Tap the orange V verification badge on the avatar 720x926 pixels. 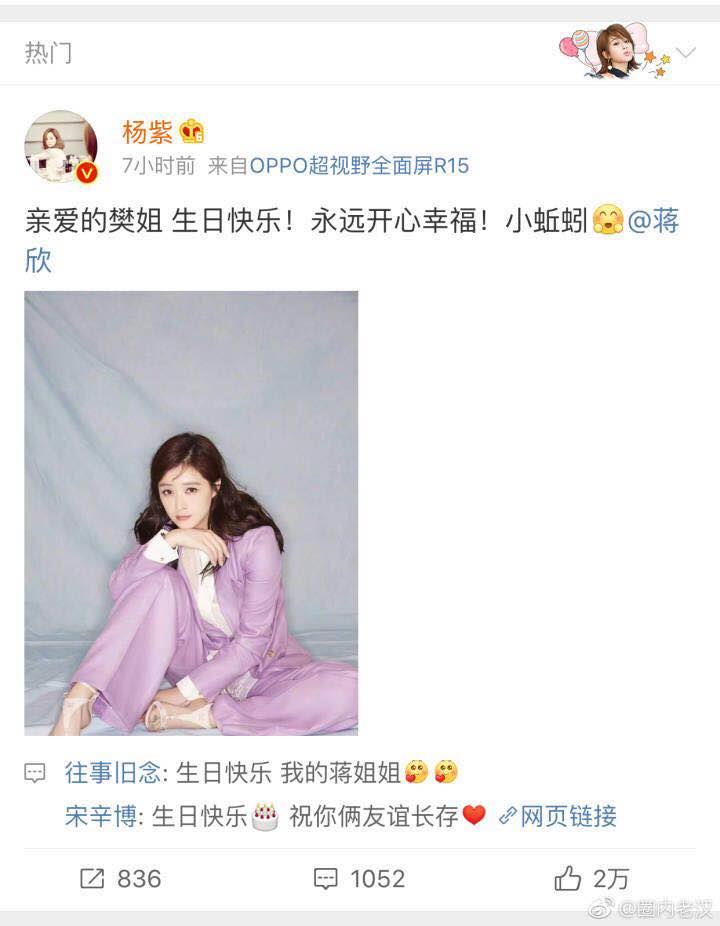click(x=87, y=172)
